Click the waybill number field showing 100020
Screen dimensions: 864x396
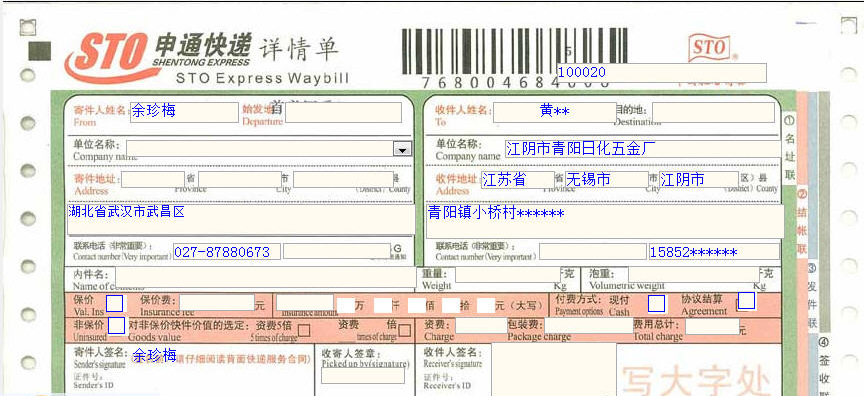[x=661, y=73]
